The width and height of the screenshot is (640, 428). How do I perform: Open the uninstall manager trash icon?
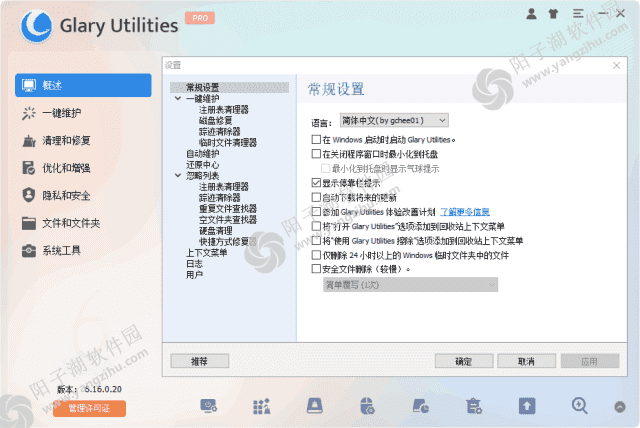tap(473, 406)
